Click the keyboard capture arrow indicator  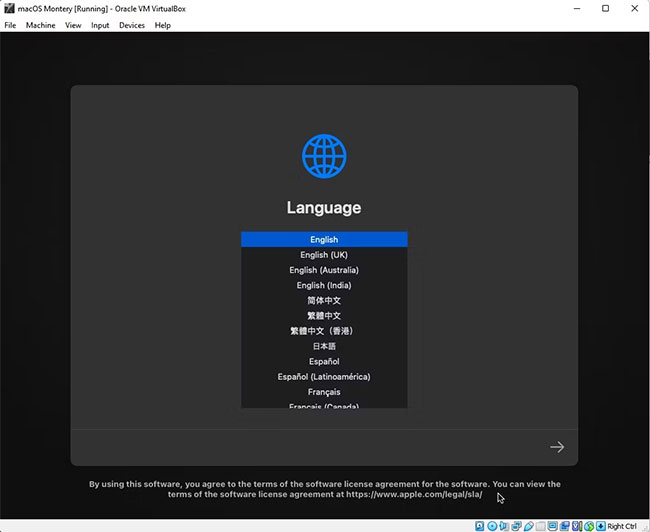[x=601, y=526]
